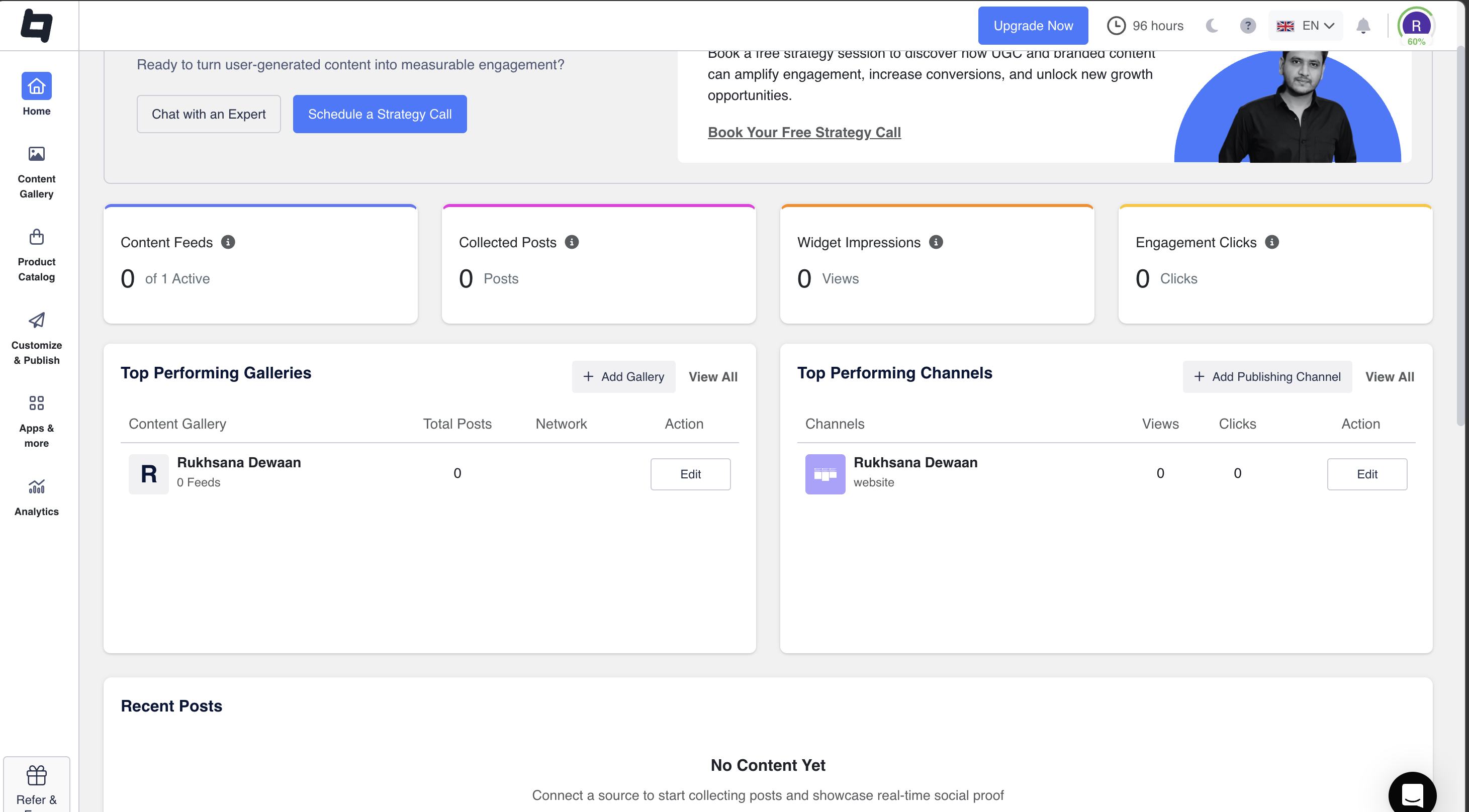Open the Apps & more panel

[x=36, y=403]
